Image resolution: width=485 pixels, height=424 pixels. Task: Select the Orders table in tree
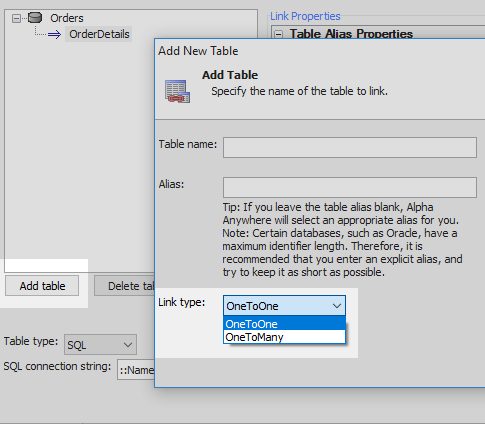tap(67, 18)
